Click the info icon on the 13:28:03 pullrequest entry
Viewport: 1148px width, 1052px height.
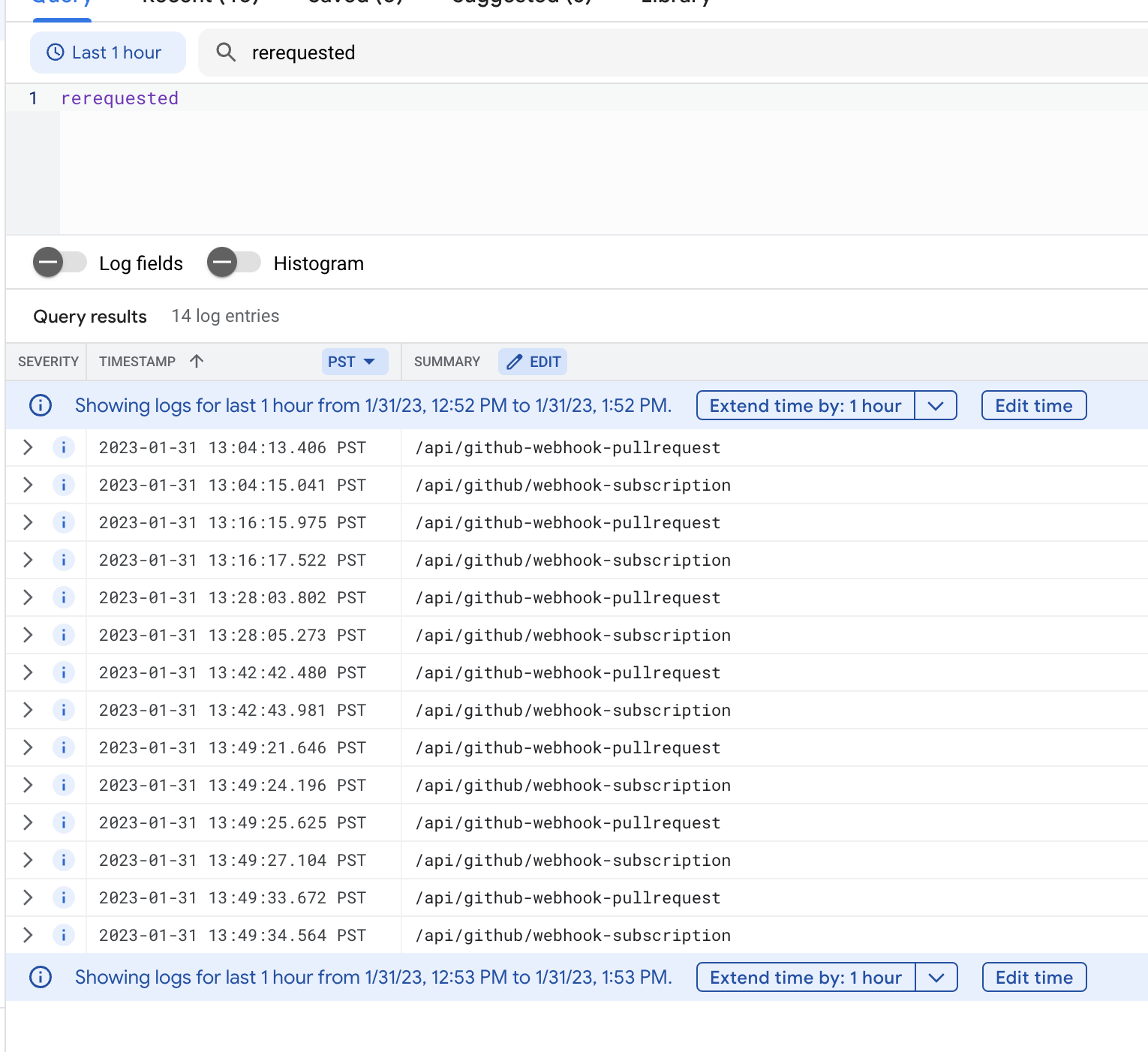[x=64, y=597]
